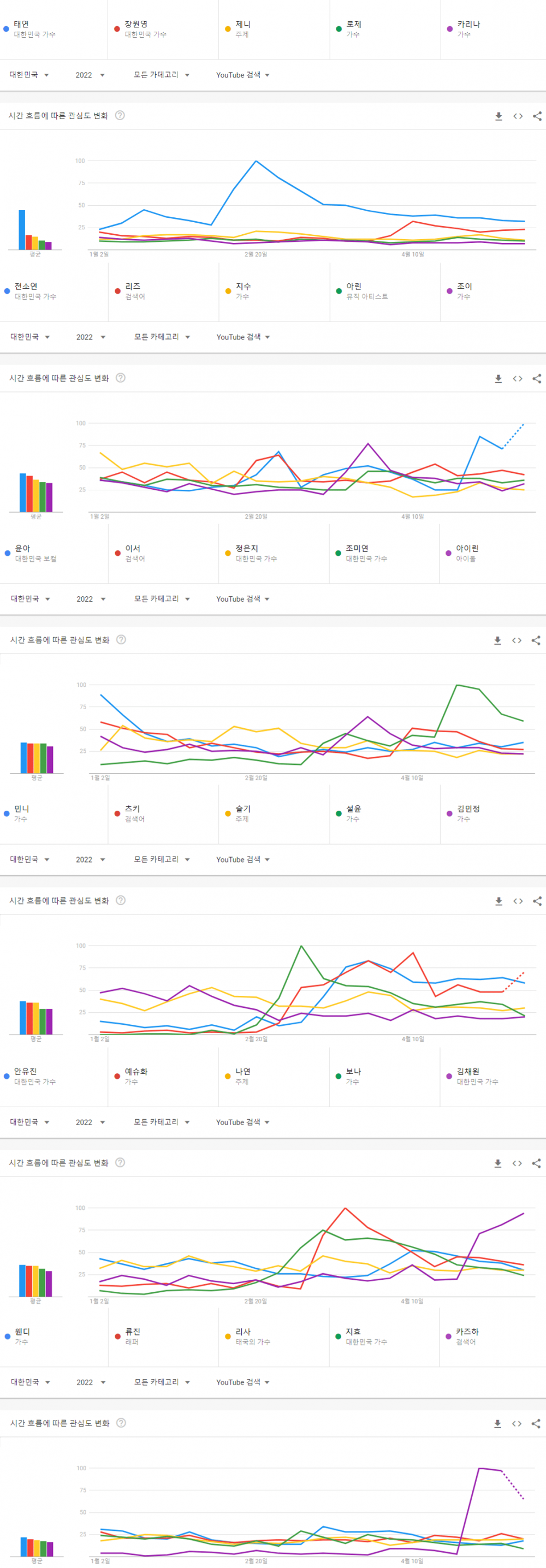Download the chart data for 안유진 comparison
Viewport: 546px width, 1568px height.
[x=498, y=1163]
